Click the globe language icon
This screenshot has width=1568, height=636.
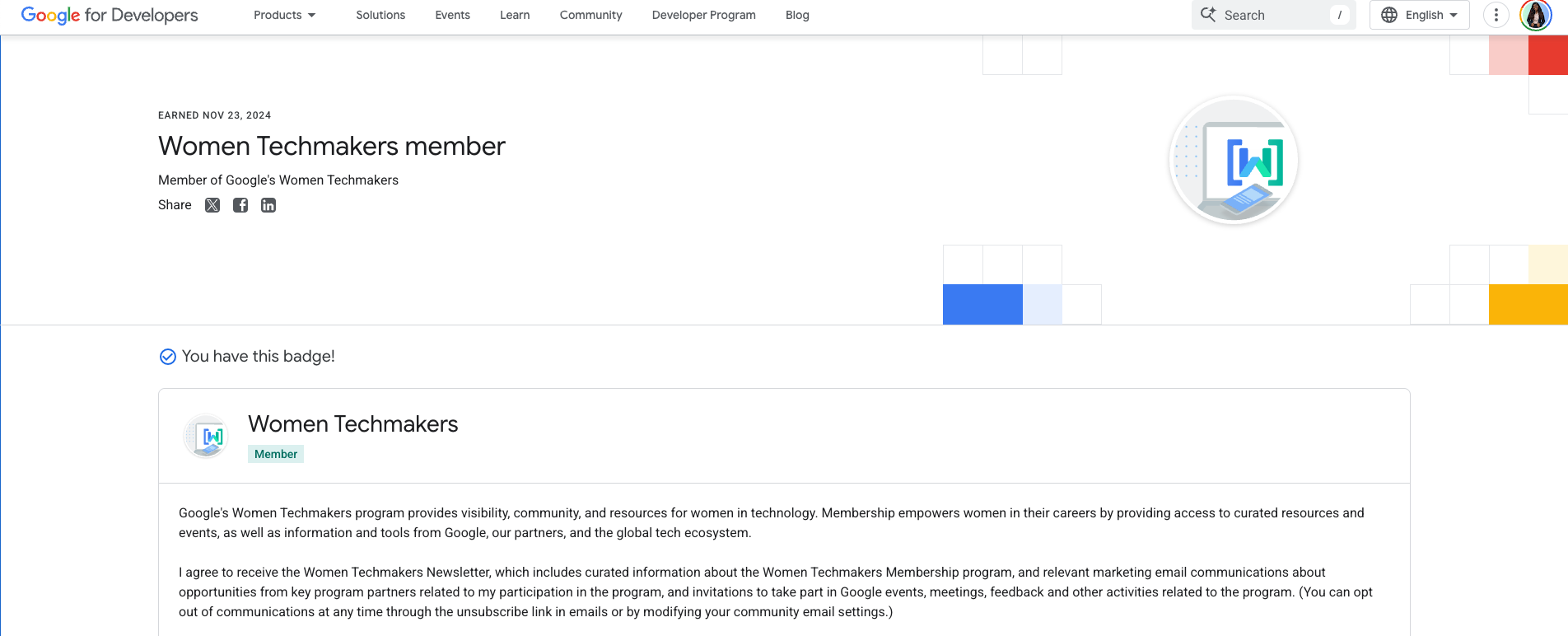[x=1389, y=15]
